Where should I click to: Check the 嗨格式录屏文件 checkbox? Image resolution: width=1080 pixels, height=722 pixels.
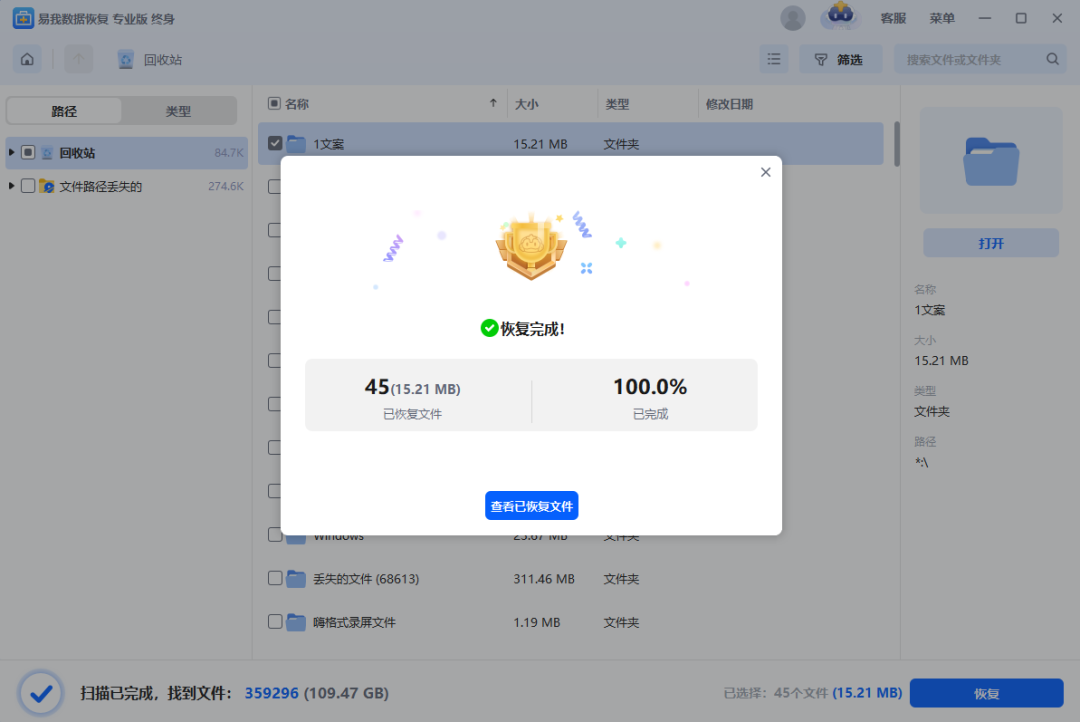click(275, 621)
